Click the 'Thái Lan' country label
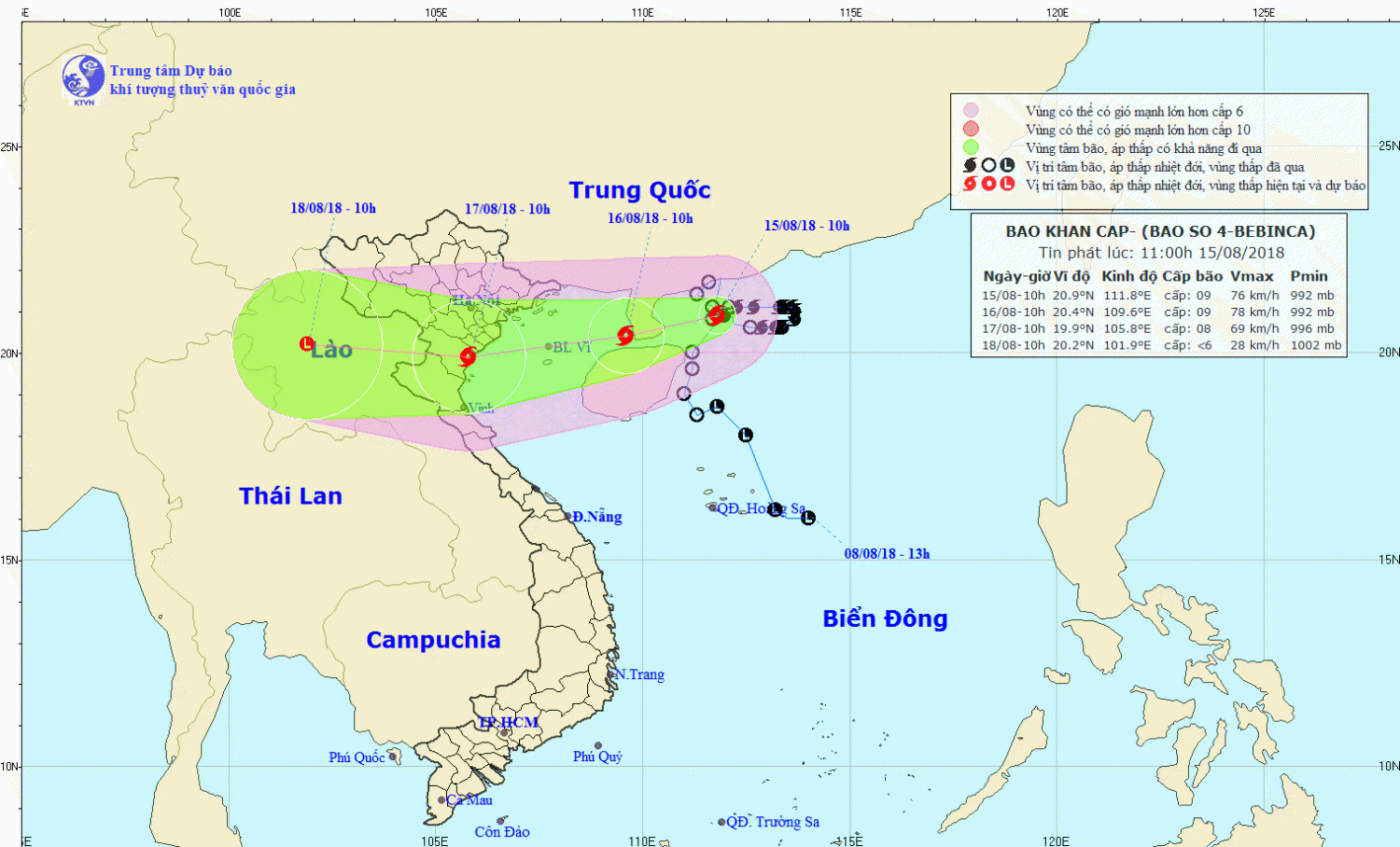Viewport: 1400px width, 847px height. [290, 496]
